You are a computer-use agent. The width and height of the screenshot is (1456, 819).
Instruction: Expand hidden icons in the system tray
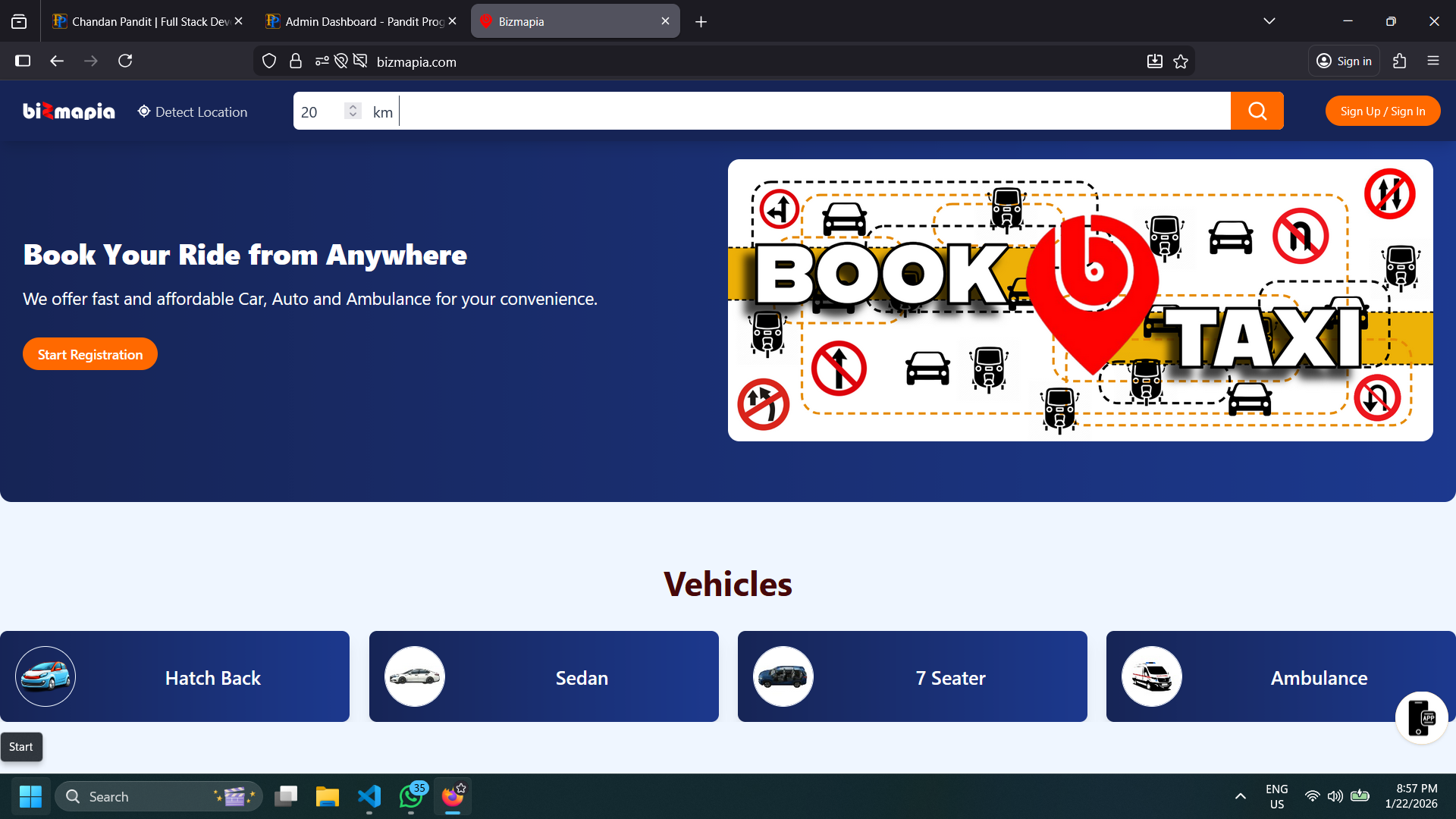pyautogui.click(x=1241, y=796)
